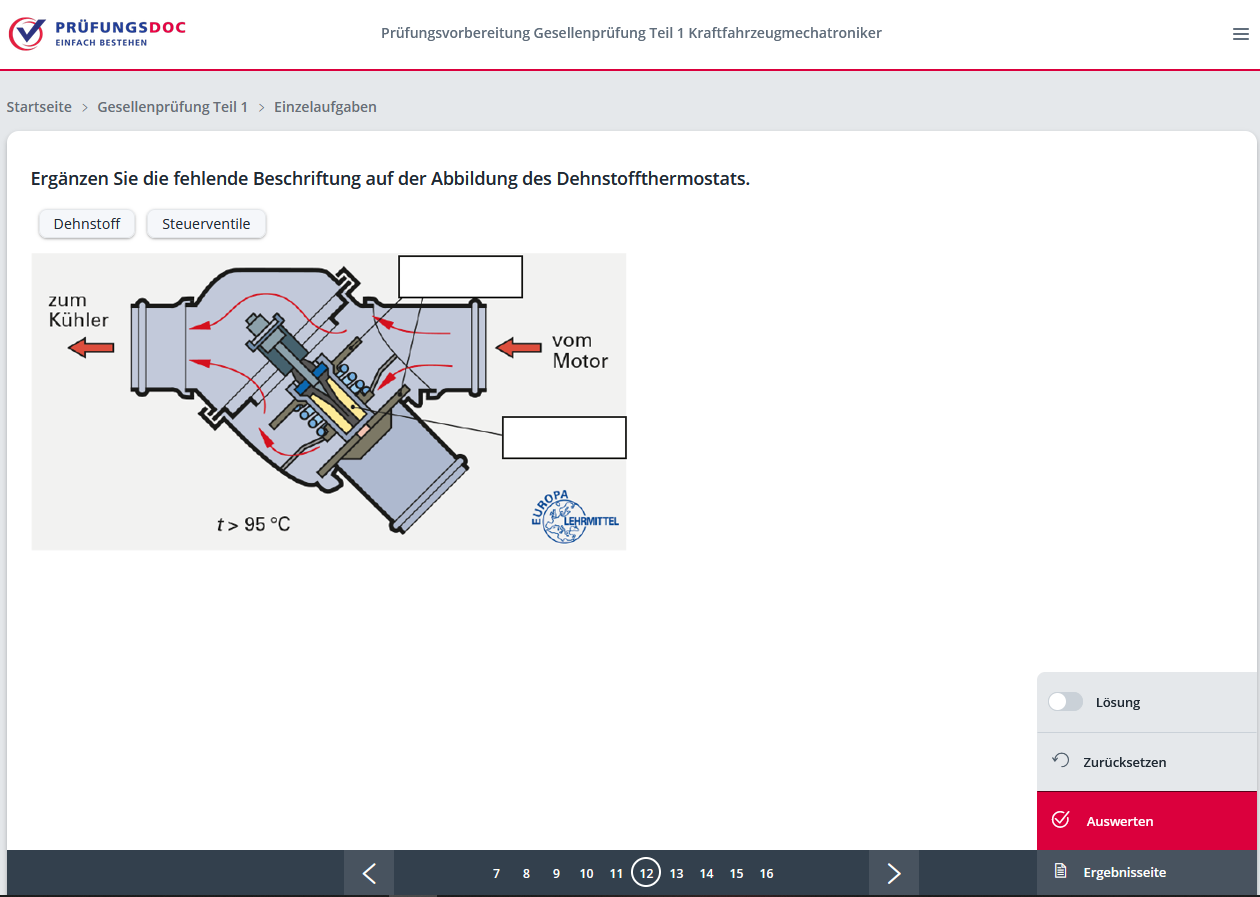Click the Ergebnisseite document icon
The height and width of the screenshot is (897, 1260).
click(1061, 872)
